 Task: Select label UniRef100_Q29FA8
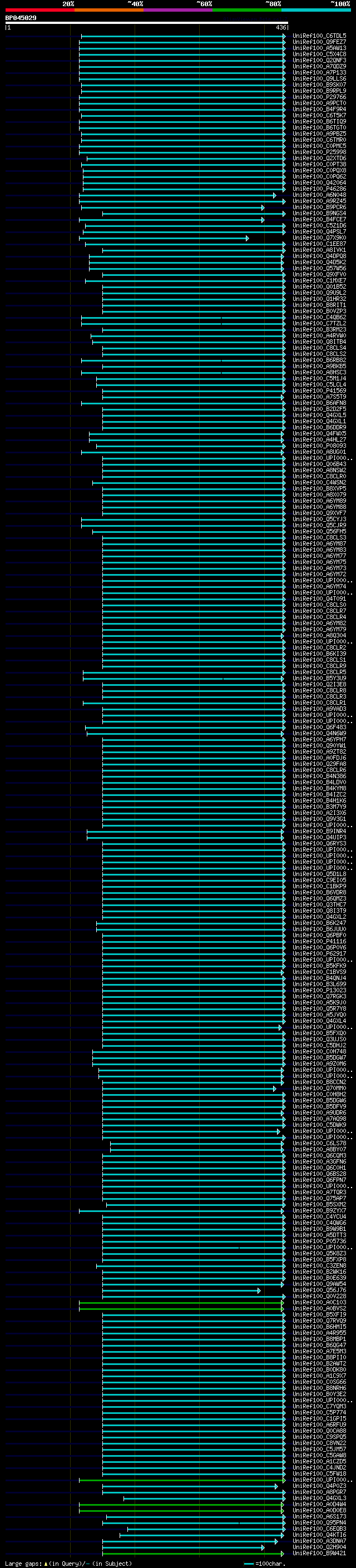tap(319, 764)
